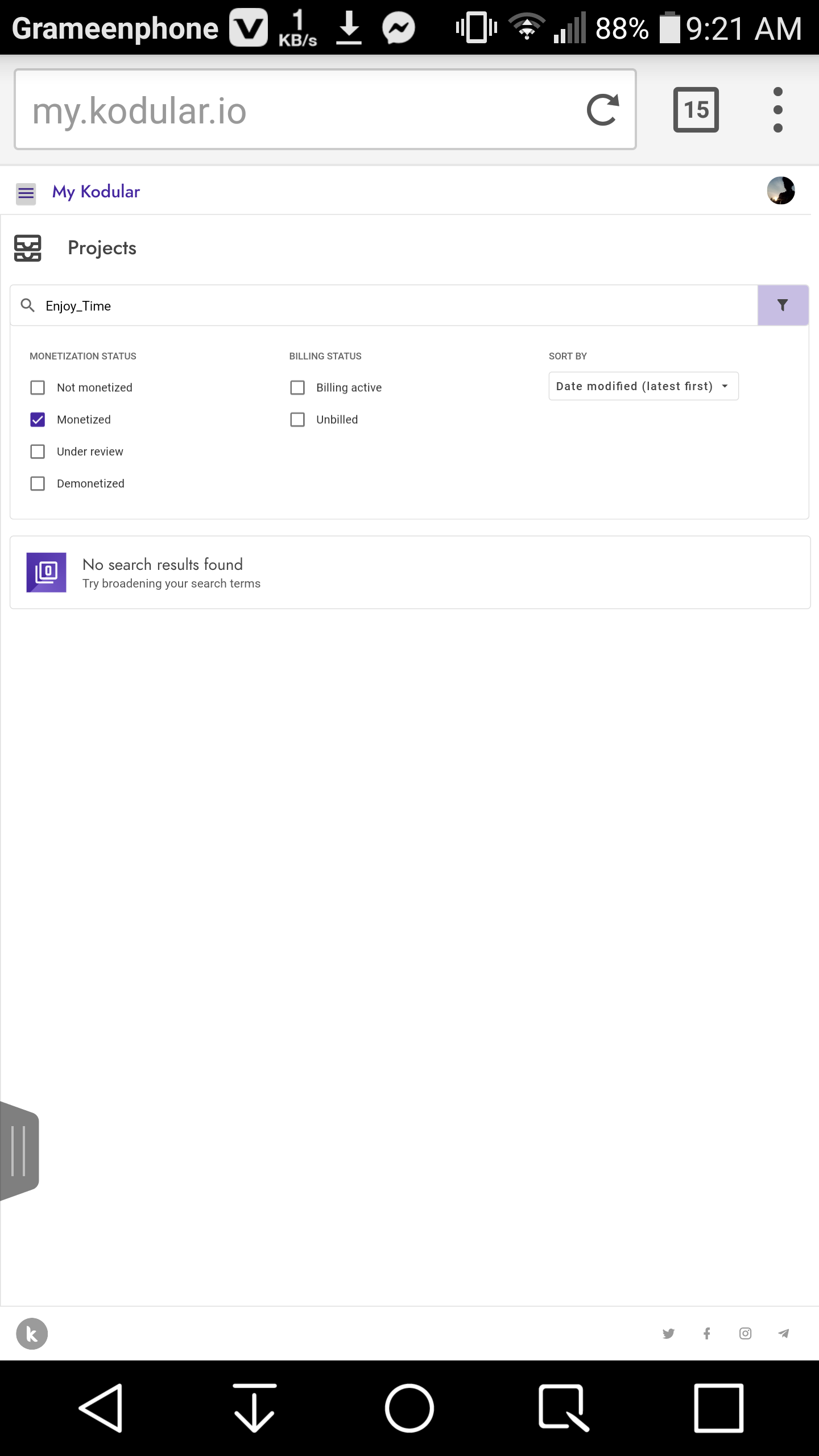Click the MONETIZATION STATUS label
This screenshot has width=819, height=1456.
[83, 356]
